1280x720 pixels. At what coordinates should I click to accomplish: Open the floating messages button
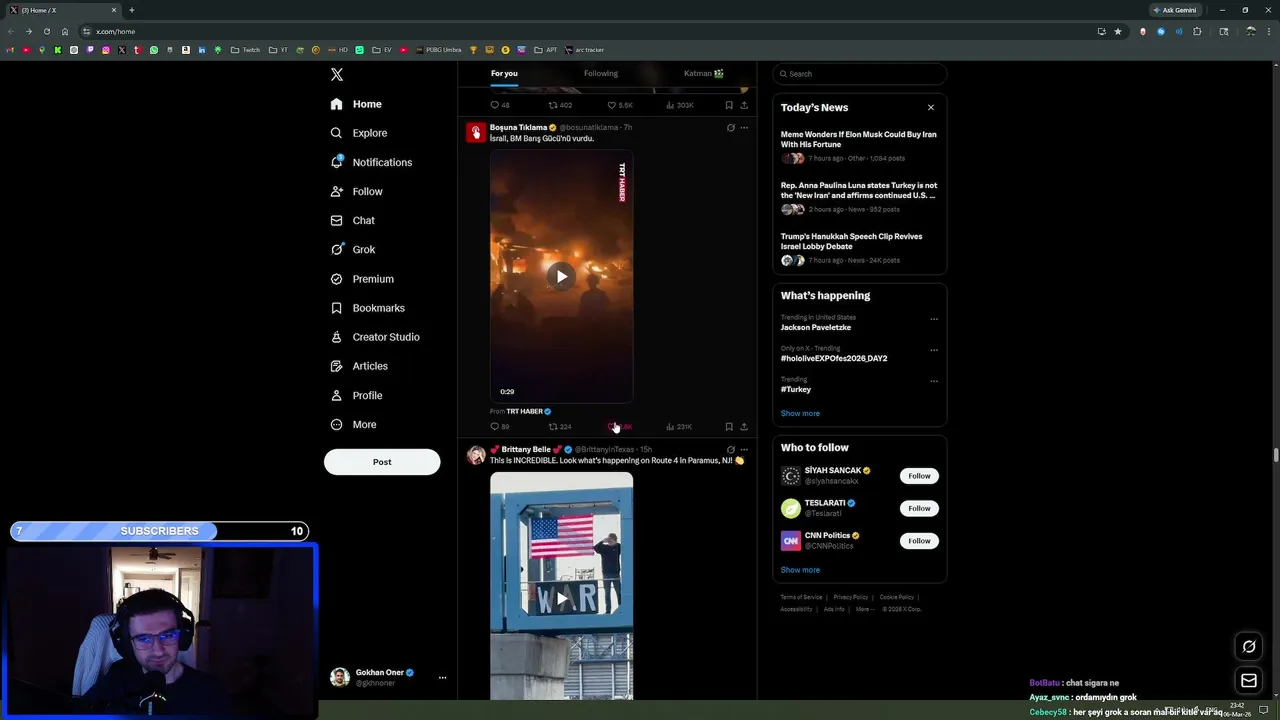click(1249, 681)
